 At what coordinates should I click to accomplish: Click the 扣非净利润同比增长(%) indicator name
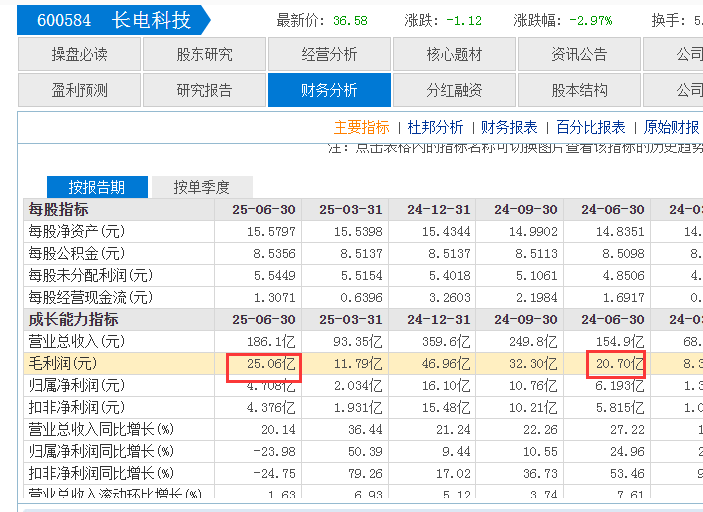(101, 473)
